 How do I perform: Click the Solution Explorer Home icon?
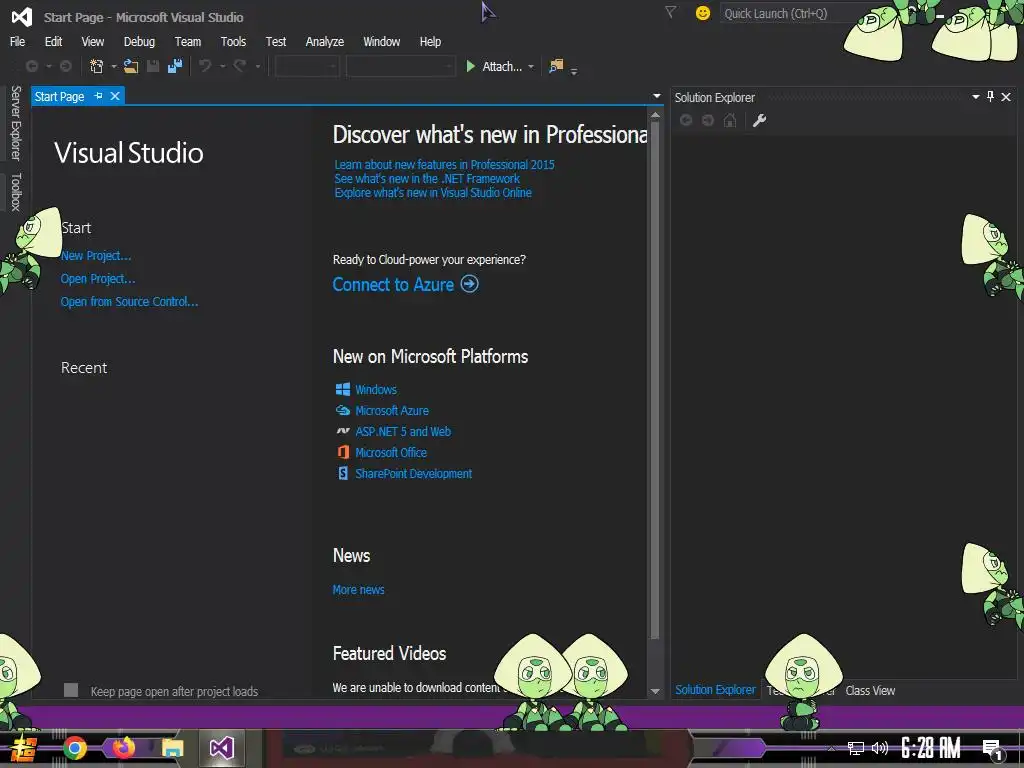point(730,120)
